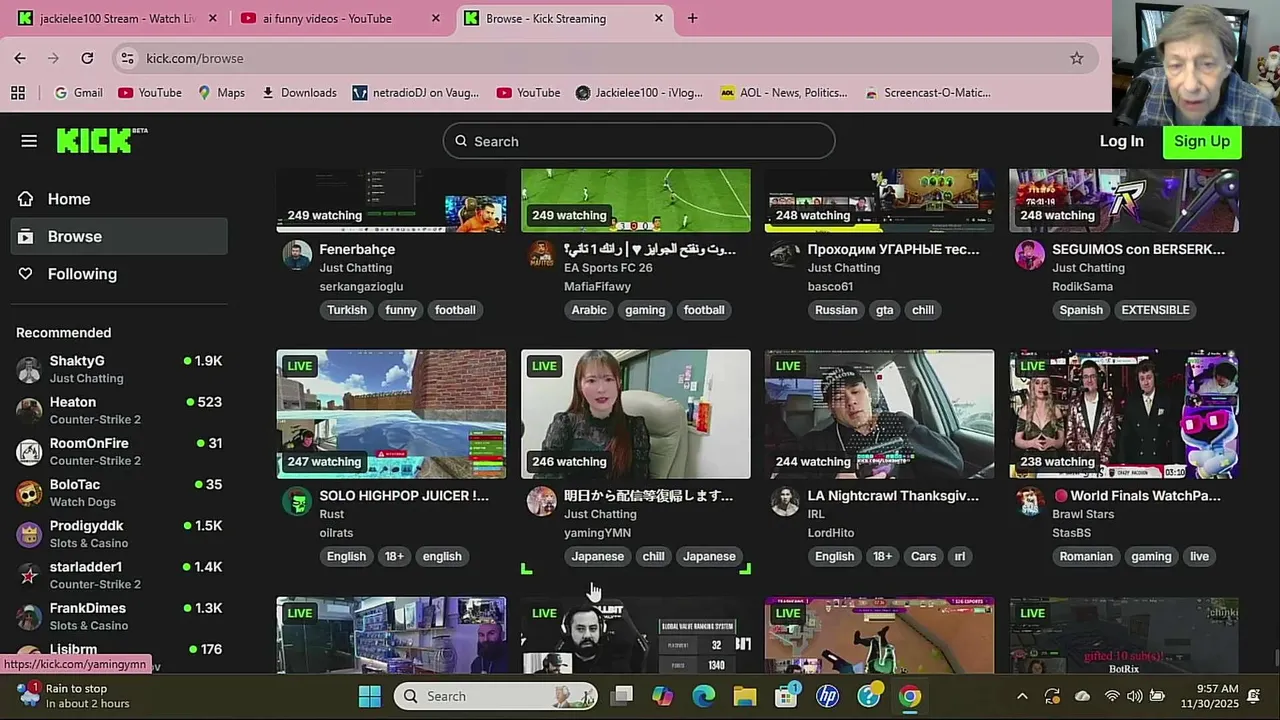Click gta tag under basco61
The width and height of the screenshot is (1280, 720).
[x=885, y=310]
